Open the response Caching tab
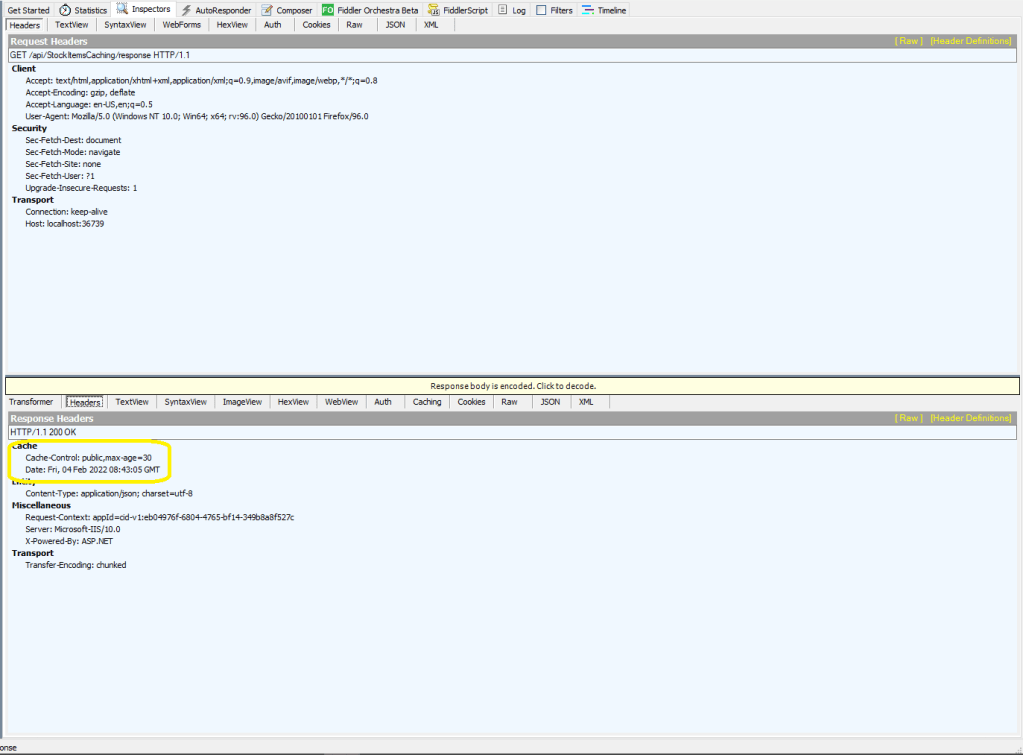Screen dimensions: 1023x755 point(427,402)
